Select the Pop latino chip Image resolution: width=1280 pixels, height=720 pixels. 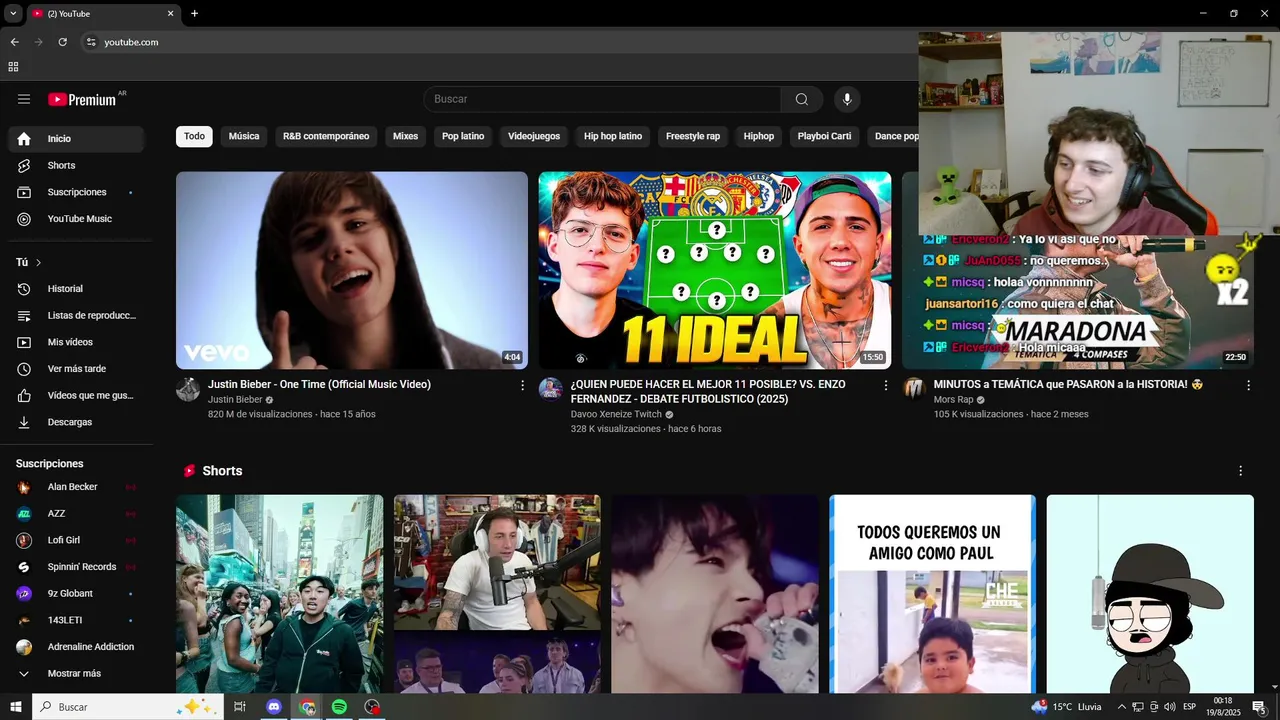tap(463, 136)
